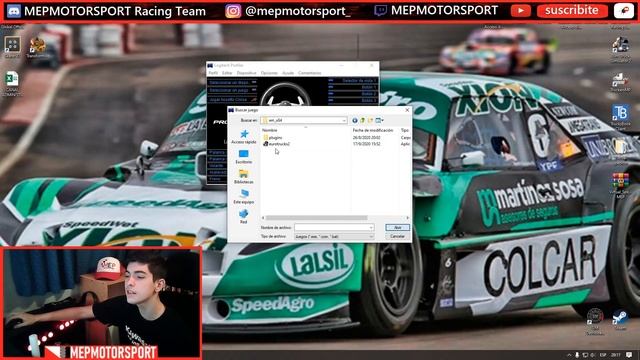This screenshot has height=360, width=640.
Task: Click the YouTube play icon in top banner
Action: (521, 11)
